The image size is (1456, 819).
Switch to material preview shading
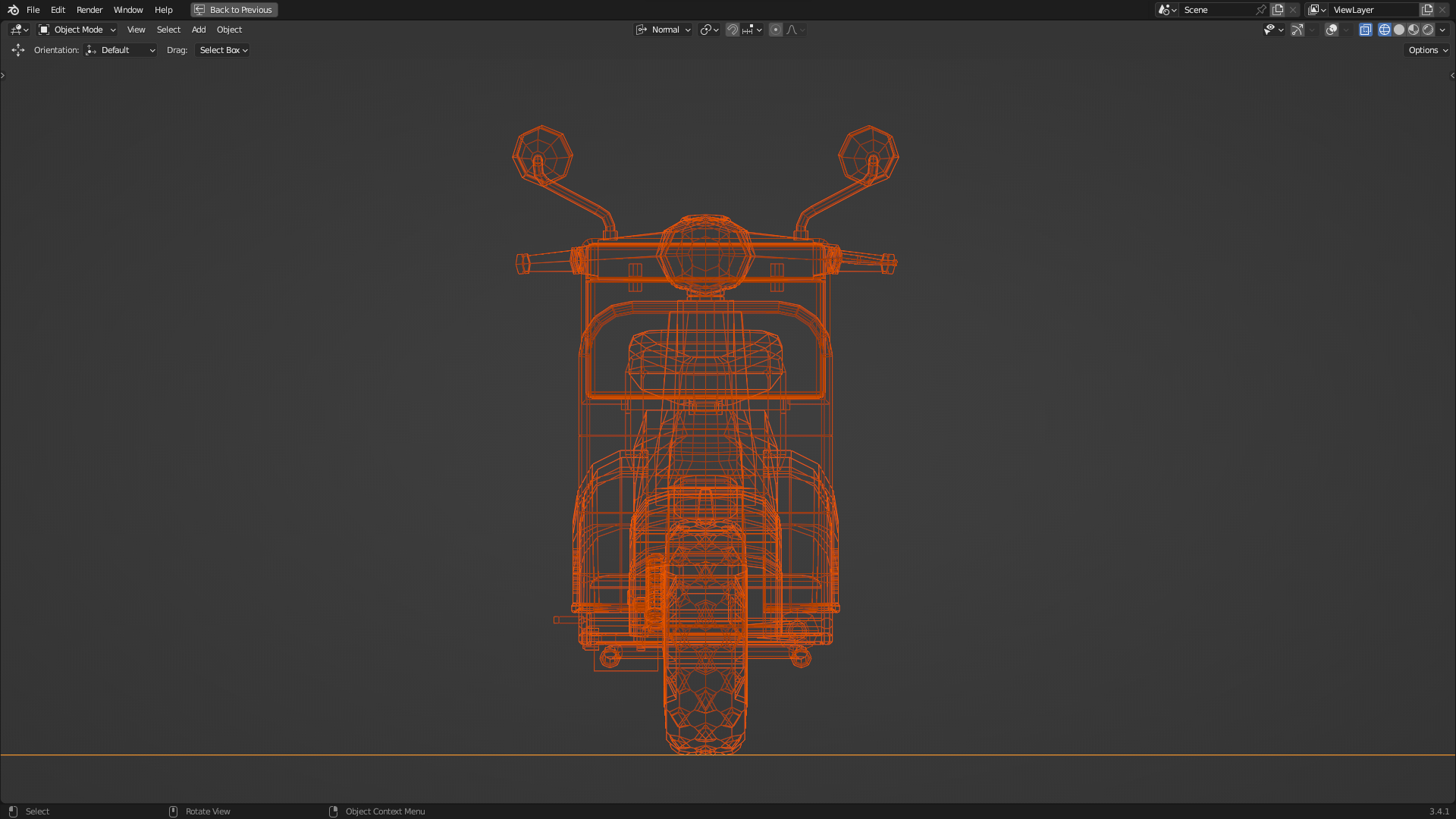[1414, 30]
